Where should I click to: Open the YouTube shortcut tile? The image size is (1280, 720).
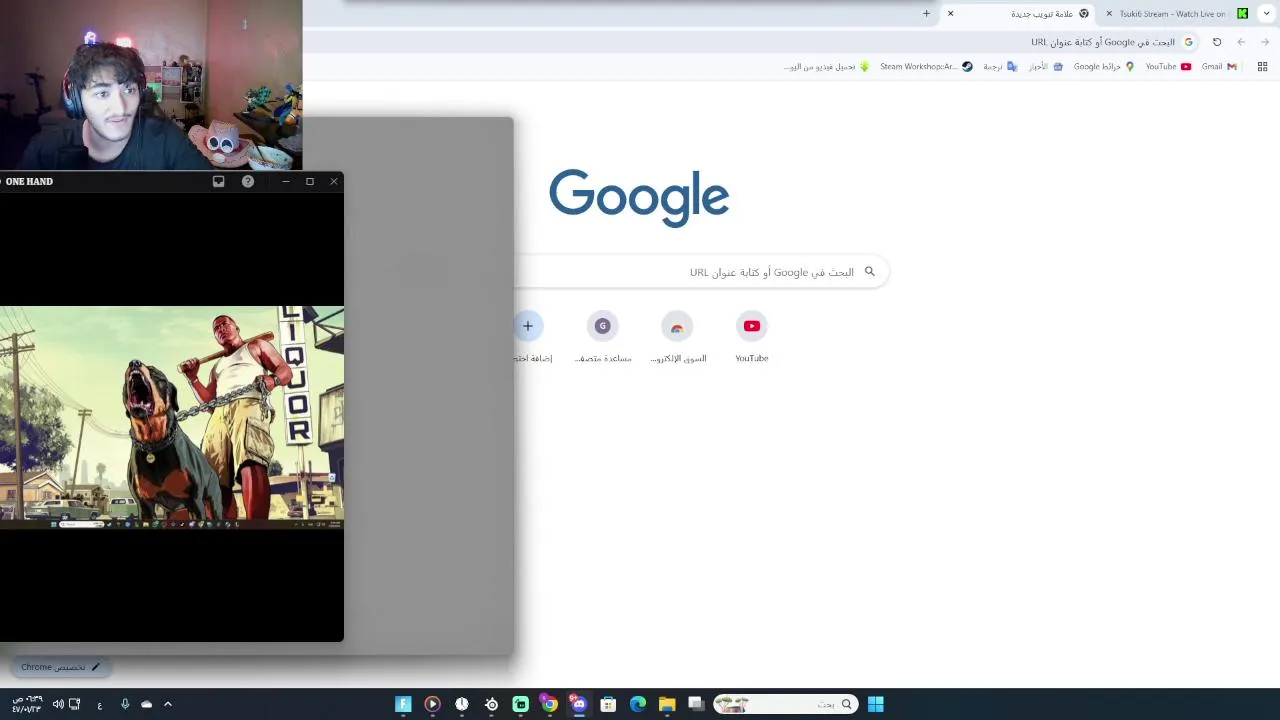tap(752, 337)
